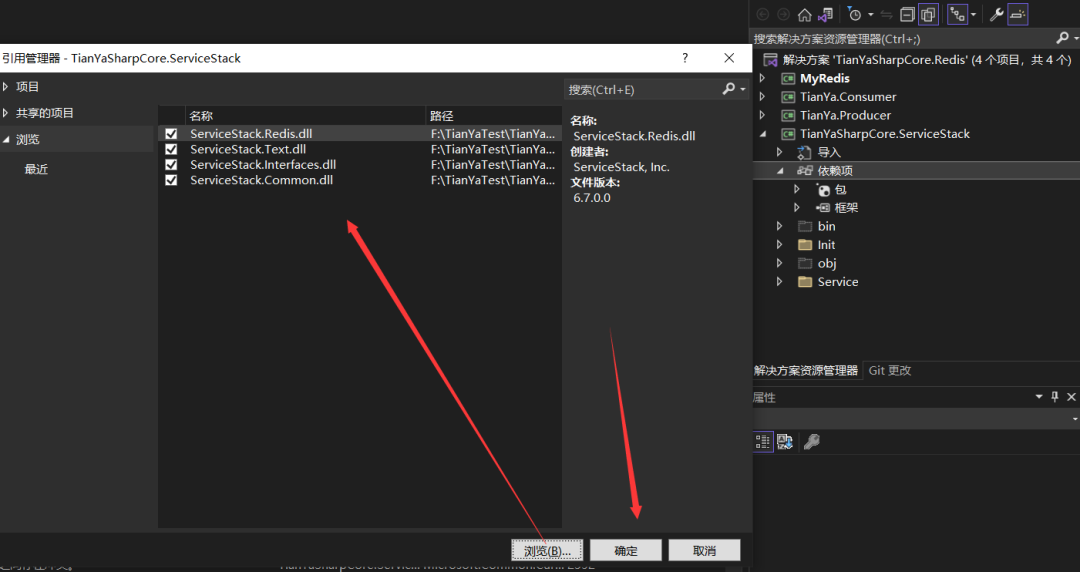The image size is (1080, 572).
Task: Sort by the 名称 column header
Action: click(x=306, y=116)
